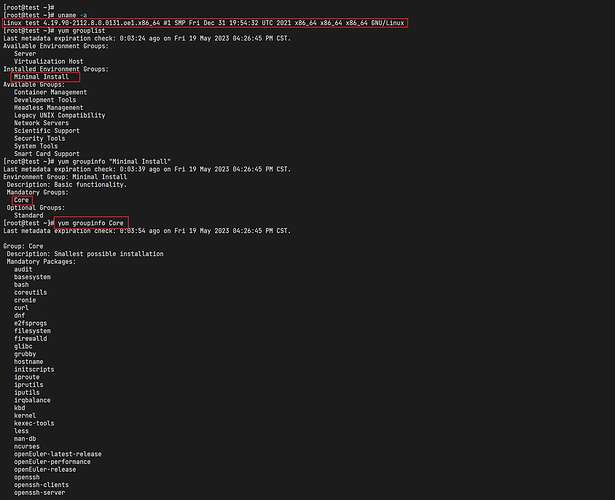Click "Standard" under Optional Groups
Viewport: 615px width, 500px height.
tap(29, 214)
